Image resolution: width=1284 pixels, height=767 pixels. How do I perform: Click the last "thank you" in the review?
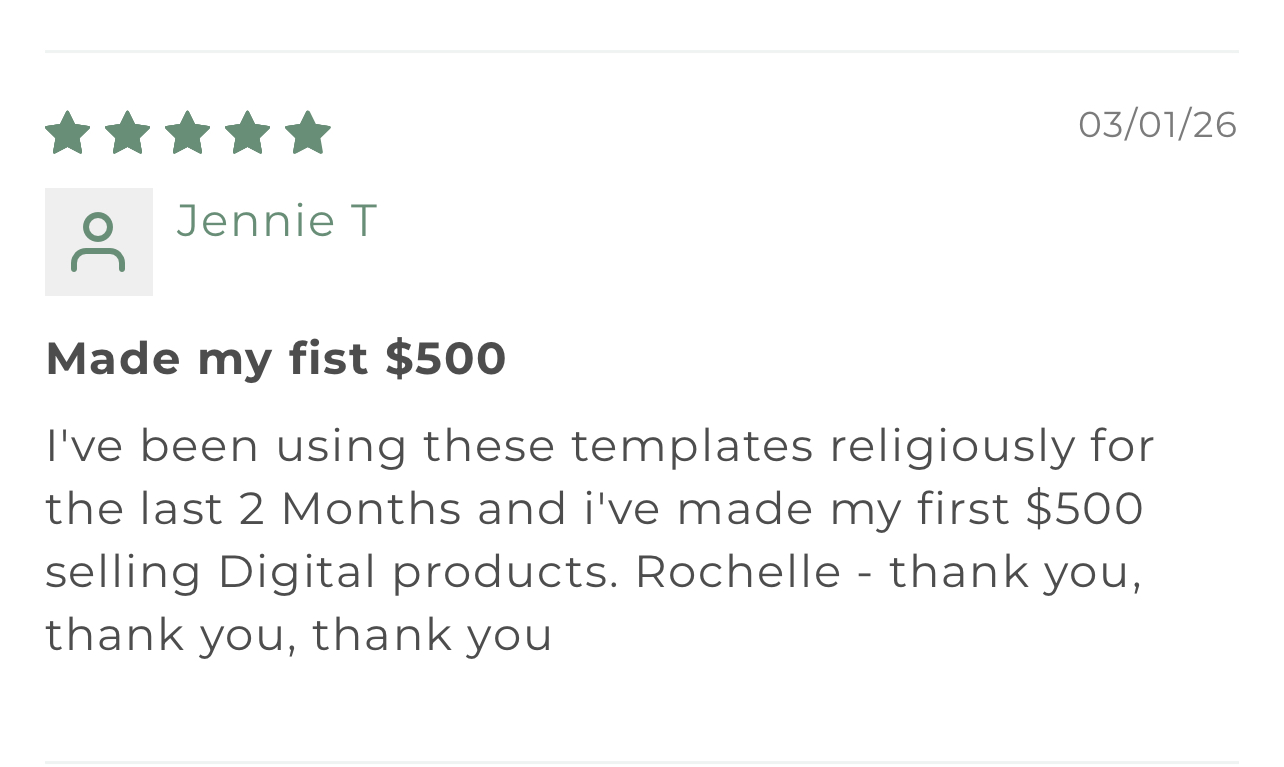pos(432,635)
